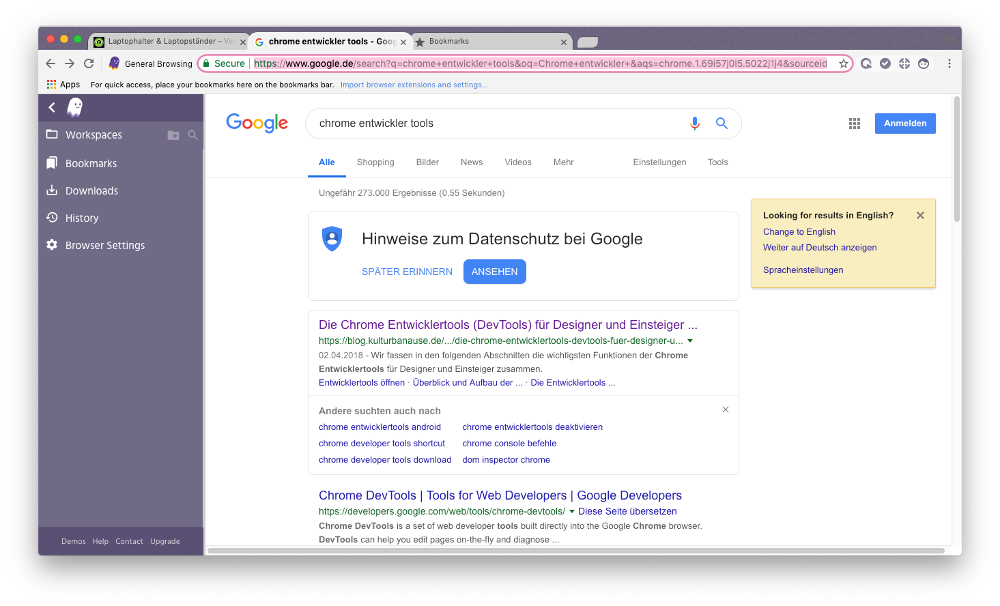Click Diese Seite übersetzen
Image resolution: width=1000 pixels, height=606 pixels.
(628, 512)
